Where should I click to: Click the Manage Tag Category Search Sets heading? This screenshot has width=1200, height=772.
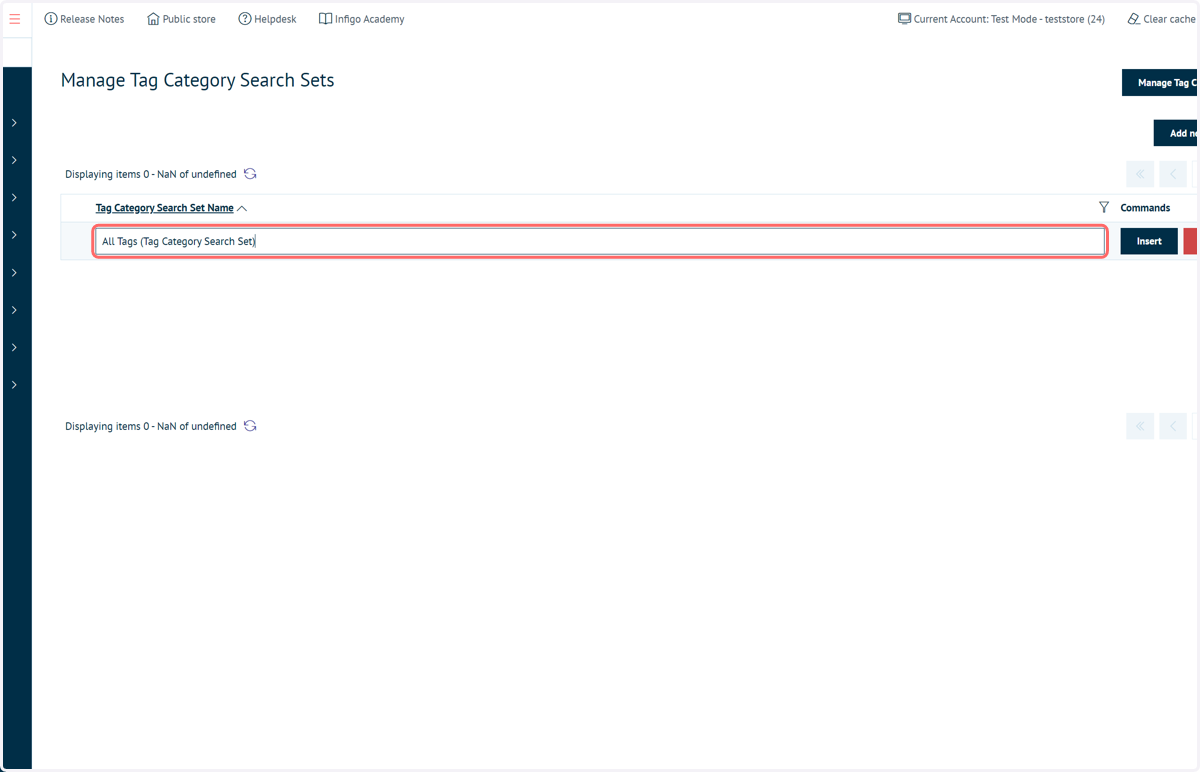[198, 81]
